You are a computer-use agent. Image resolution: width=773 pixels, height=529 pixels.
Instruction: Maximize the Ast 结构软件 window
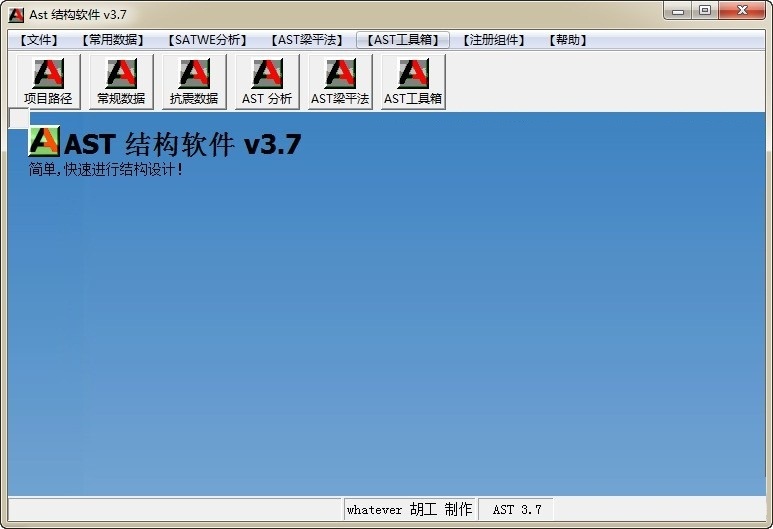[x=705, y=11]
